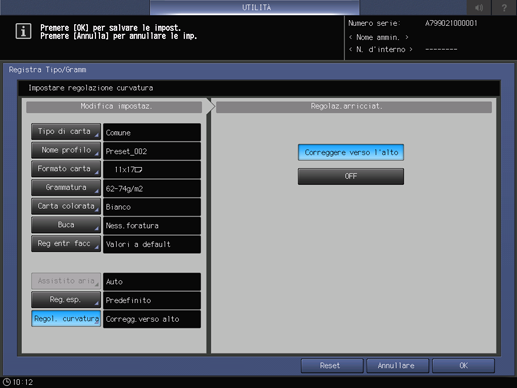Click the 10:12 time display
The width and height of the screenshot is (517, 388).
click(x=23, y=382)
